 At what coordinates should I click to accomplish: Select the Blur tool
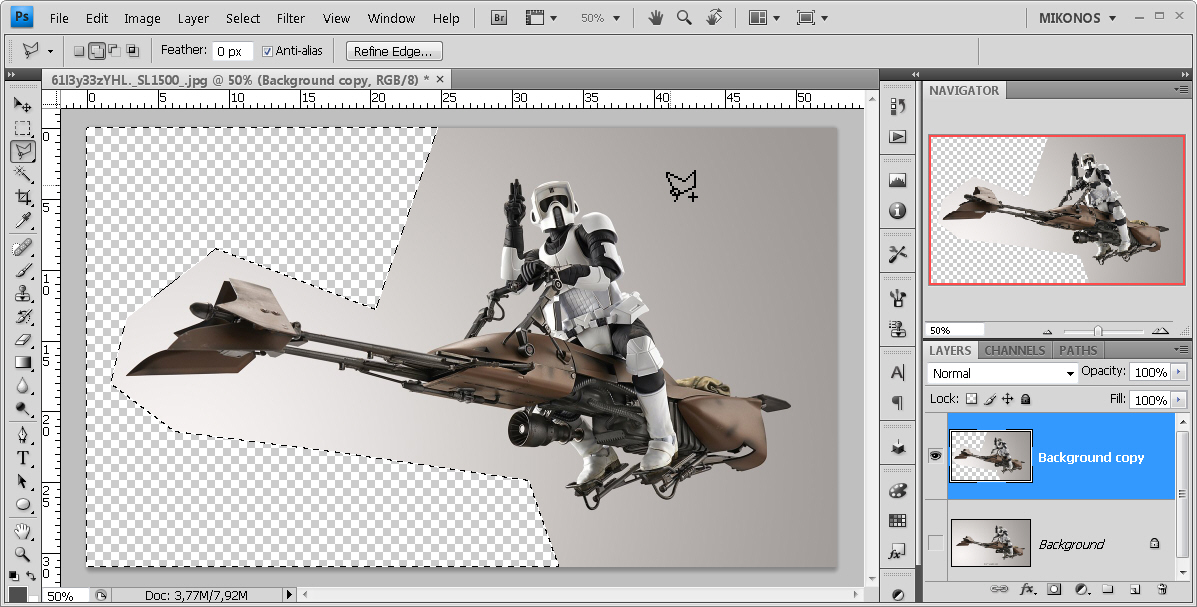tap(22, 386)
